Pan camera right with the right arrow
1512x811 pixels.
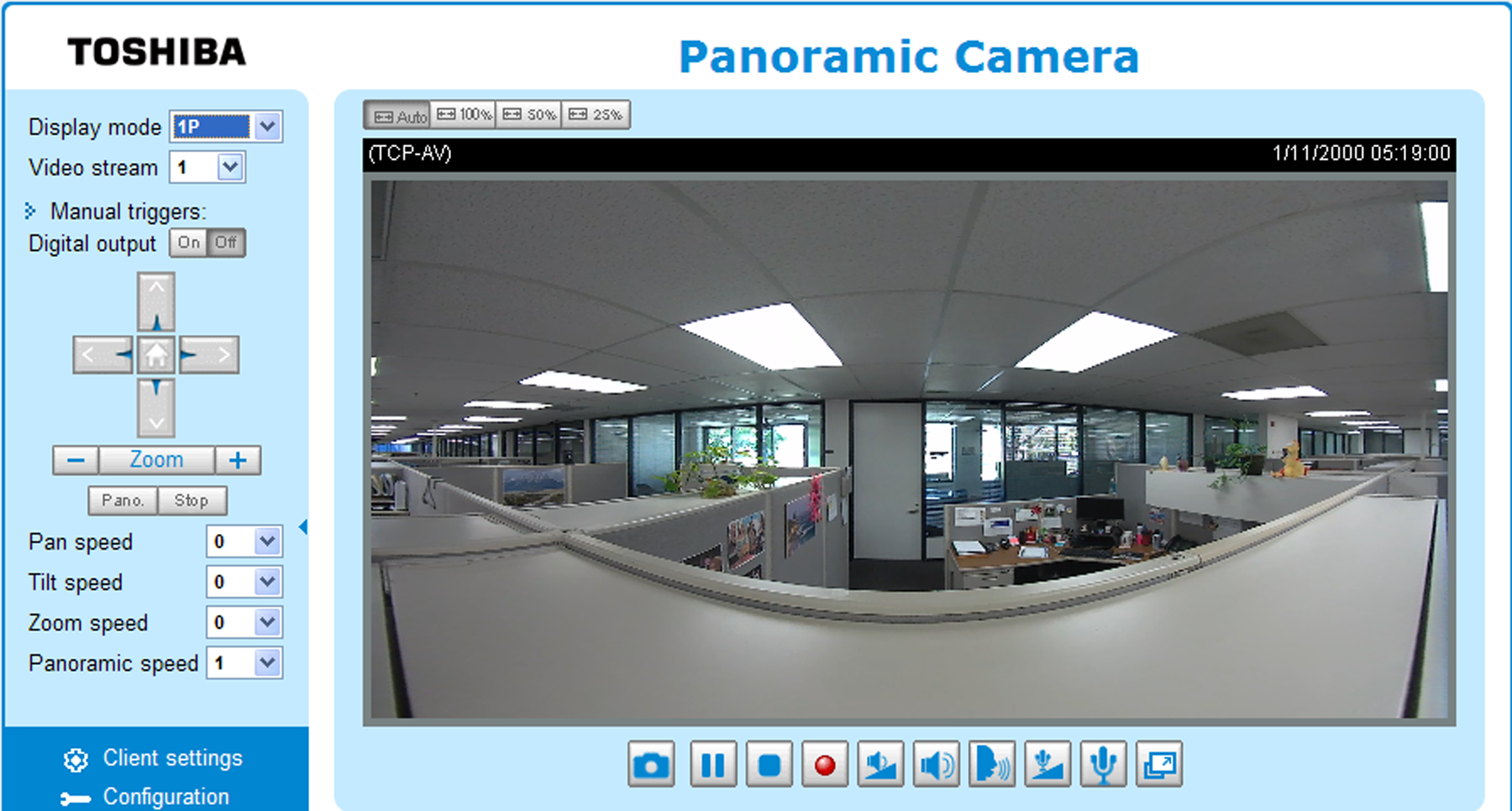209,354
